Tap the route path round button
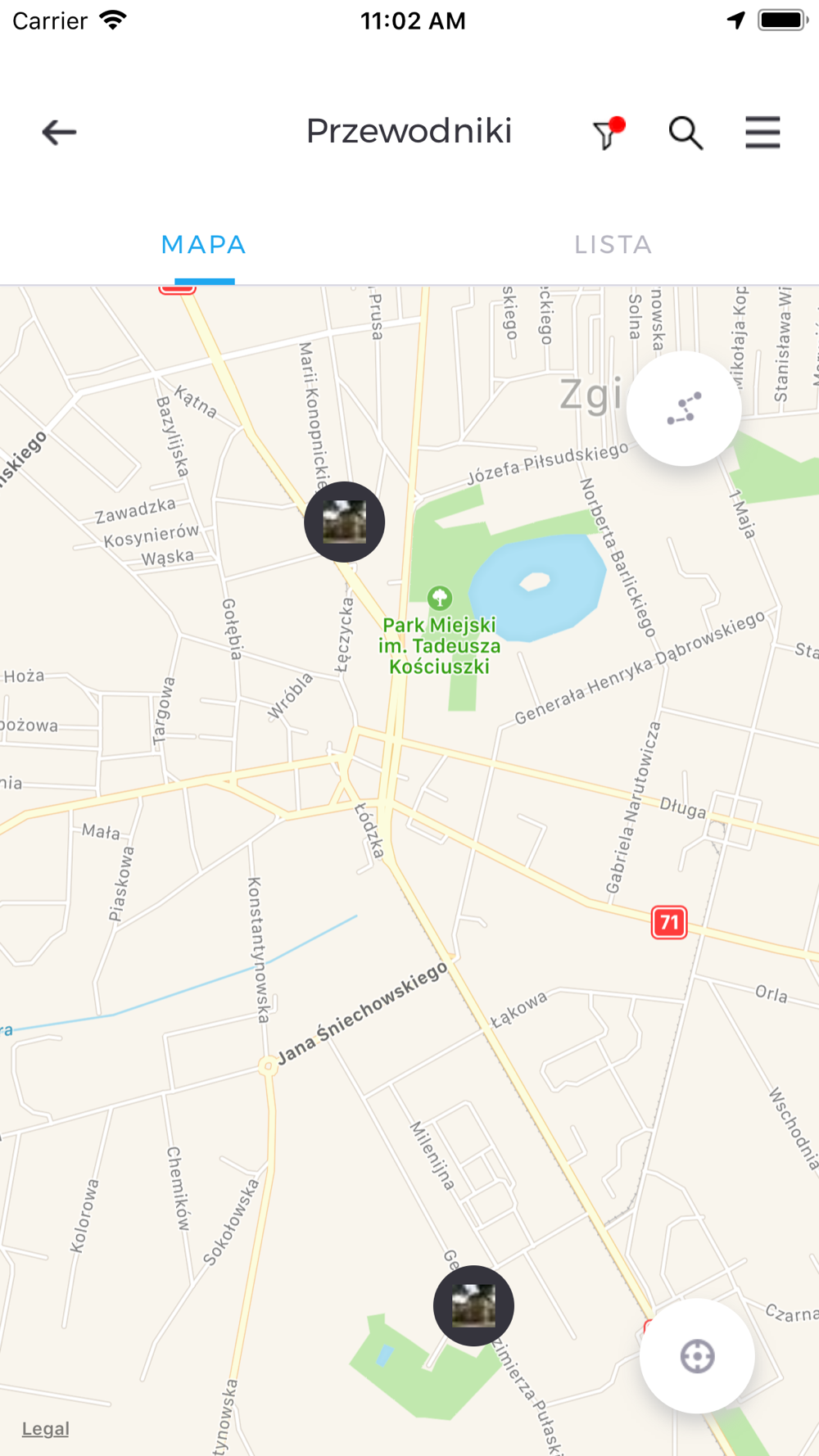The width and height of the screenshot is (819, 1456). pyautogui.click(x=684, y=409)
